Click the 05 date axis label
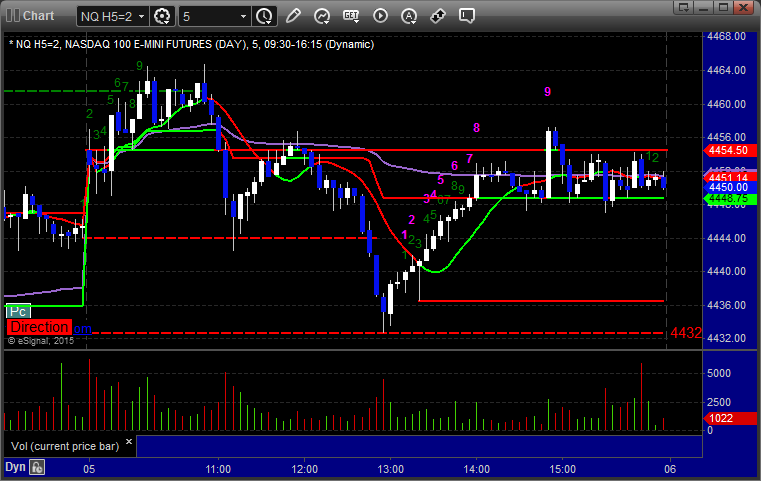The height and width of the screenshot is (481, 761). click(x=89, y=469)
